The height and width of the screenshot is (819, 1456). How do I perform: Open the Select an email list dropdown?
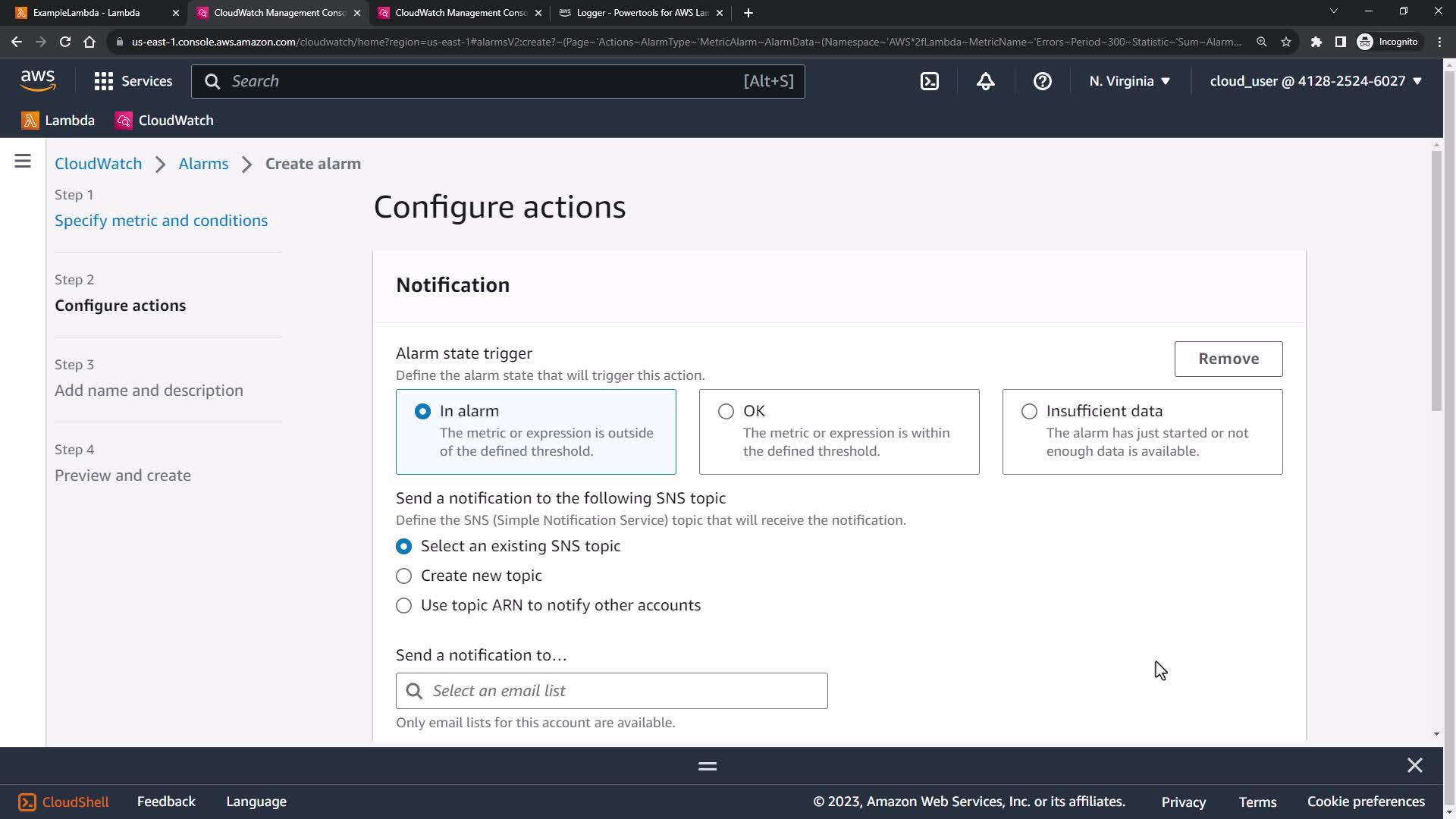[x=611, y=691]
